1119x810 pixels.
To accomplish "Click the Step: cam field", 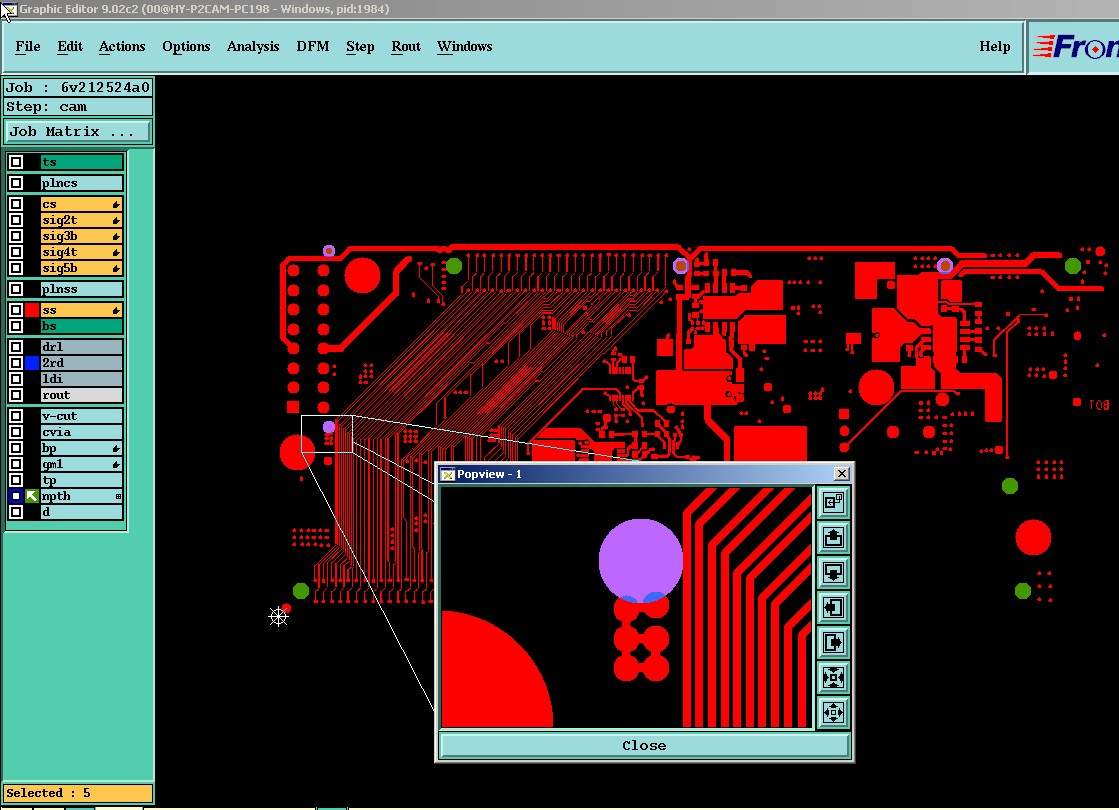I will [79, 107].
